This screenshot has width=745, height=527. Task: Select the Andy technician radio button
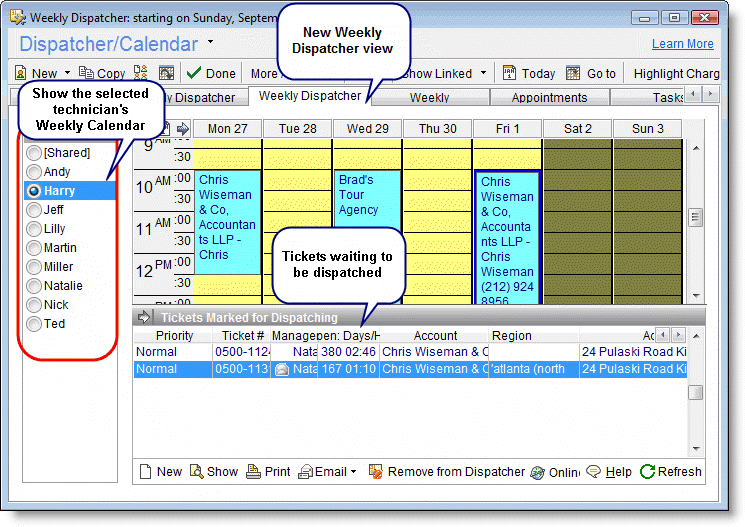pos(35,172)
